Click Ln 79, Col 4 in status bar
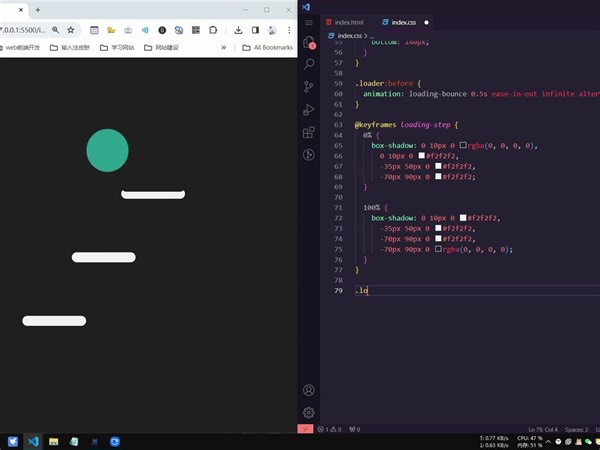600x450 pixels. pos(543,429)
